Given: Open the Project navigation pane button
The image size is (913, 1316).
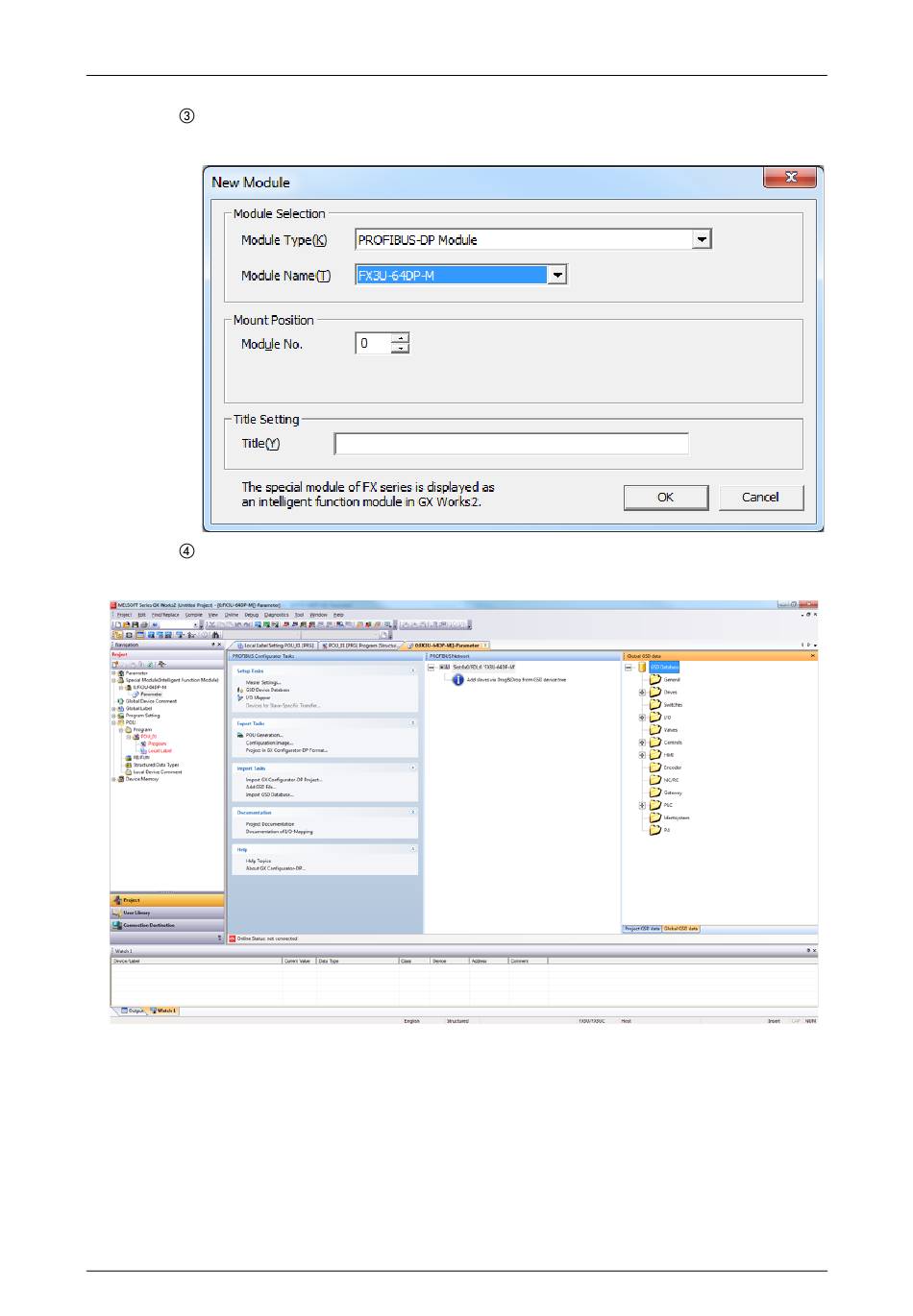Looking at the screenshot, I should [x=167, y=900].
